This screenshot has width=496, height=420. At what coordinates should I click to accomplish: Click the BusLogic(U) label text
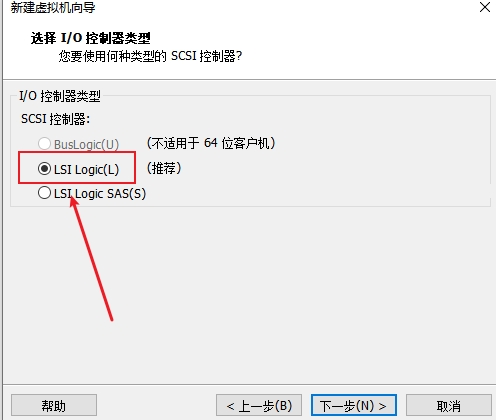[x=87, y=145]
